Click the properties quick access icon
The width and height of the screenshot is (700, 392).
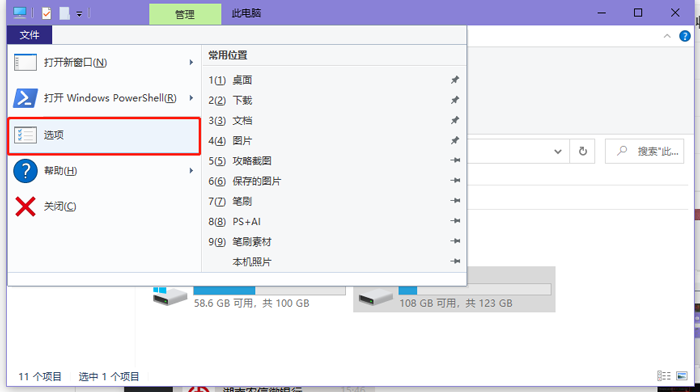click(x=46, y=13)
